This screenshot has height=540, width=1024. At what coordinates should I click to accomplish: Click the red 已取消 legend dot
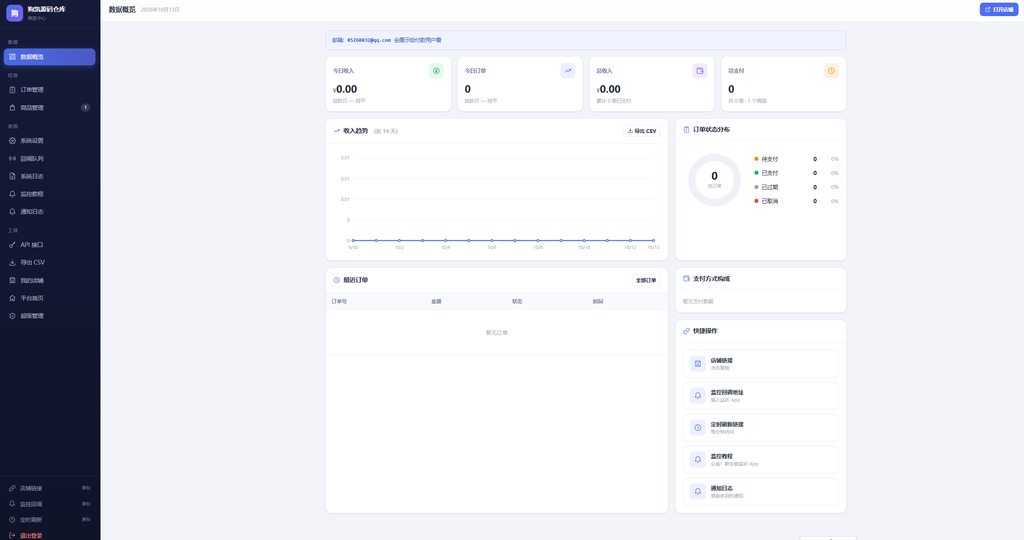[x=756, y=201]
